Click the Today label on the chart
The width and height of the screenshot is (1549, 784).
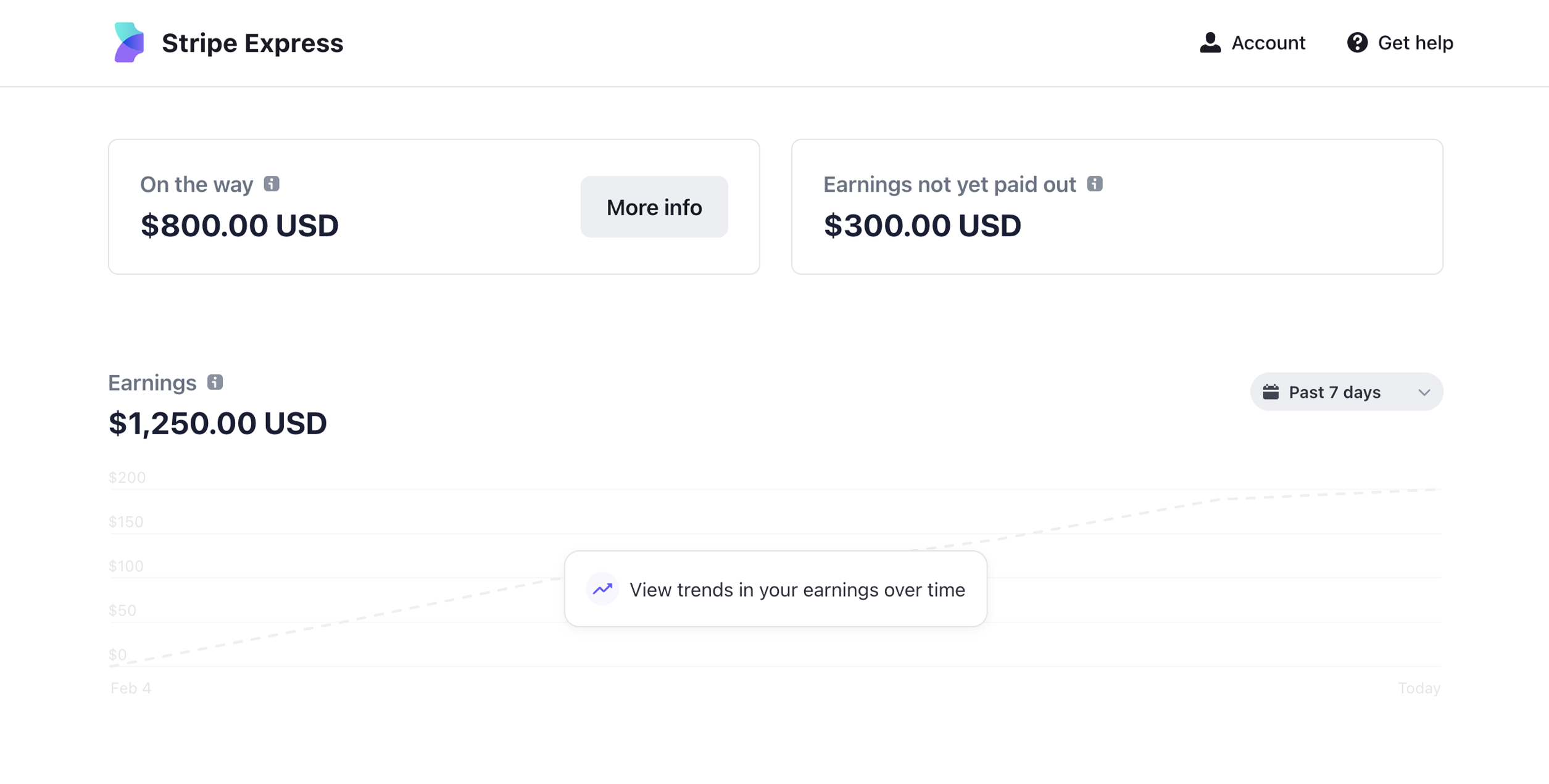tap(1419, 687)
